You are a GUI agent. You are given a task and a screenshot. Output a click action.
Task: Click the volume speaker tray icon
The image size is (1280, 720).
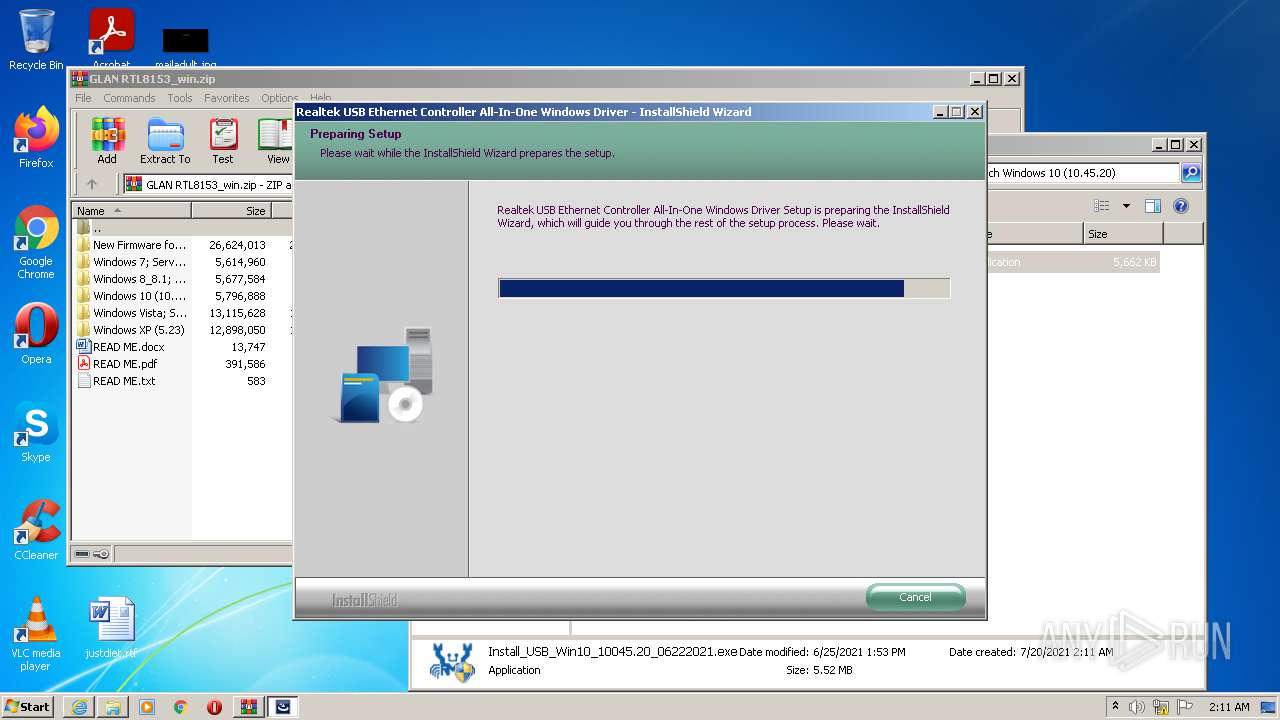click(1137, 707)
